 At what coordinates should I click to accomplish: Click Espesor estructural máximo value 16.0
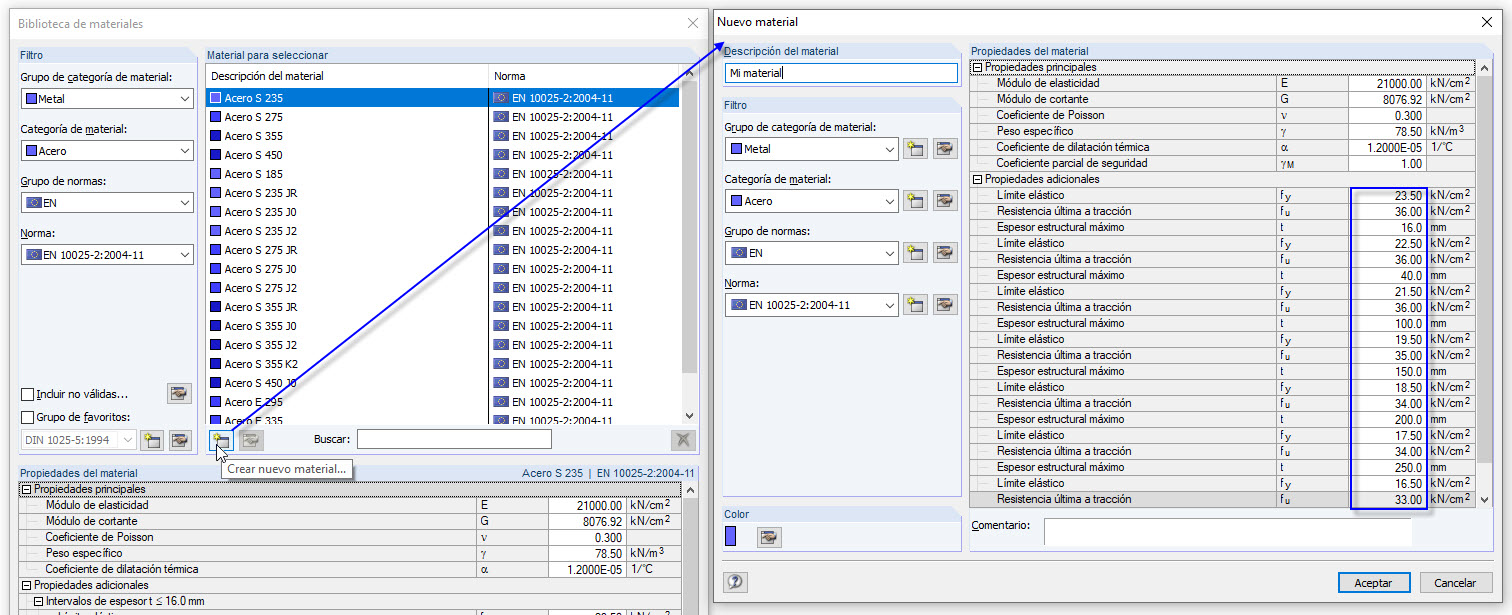click(x=1387, y=228)
